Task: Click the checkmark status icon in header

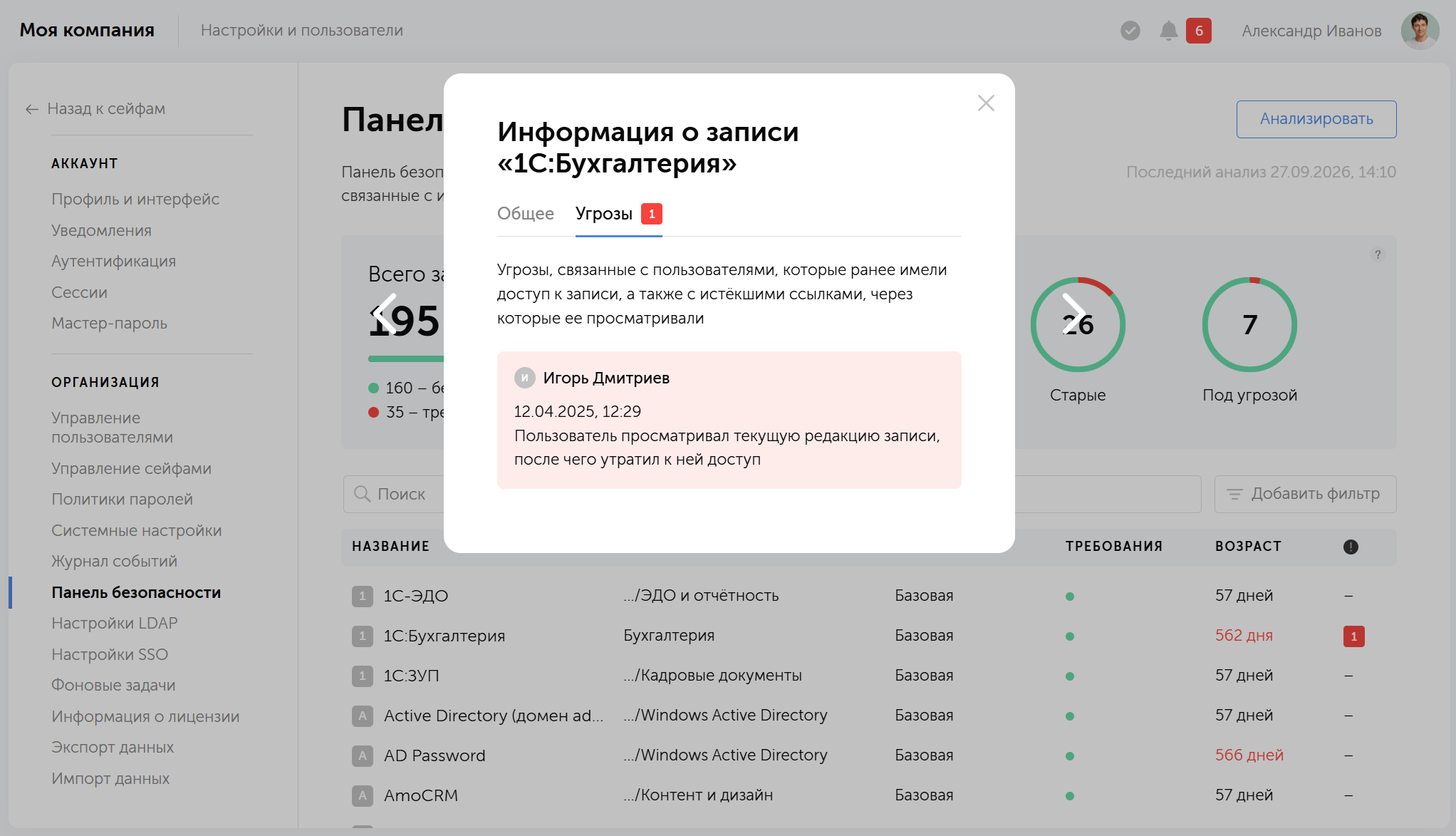Action: [1130, 31]
